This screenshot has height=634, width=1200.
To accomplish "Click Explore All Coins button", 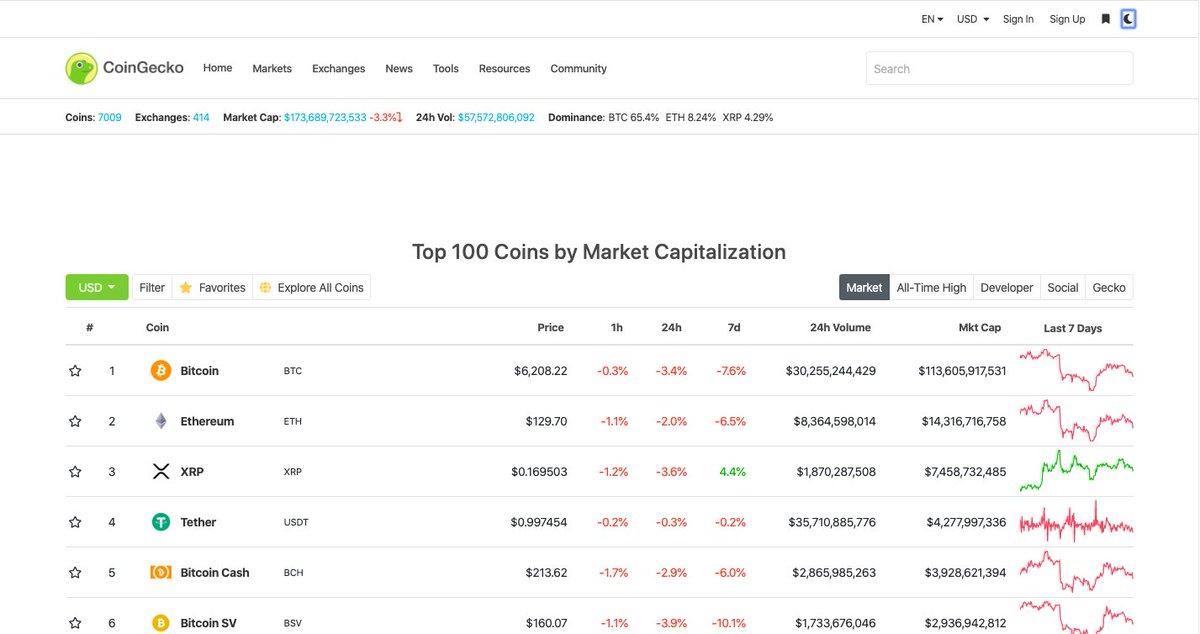I will pyautogui.click(x=311, y=287).
